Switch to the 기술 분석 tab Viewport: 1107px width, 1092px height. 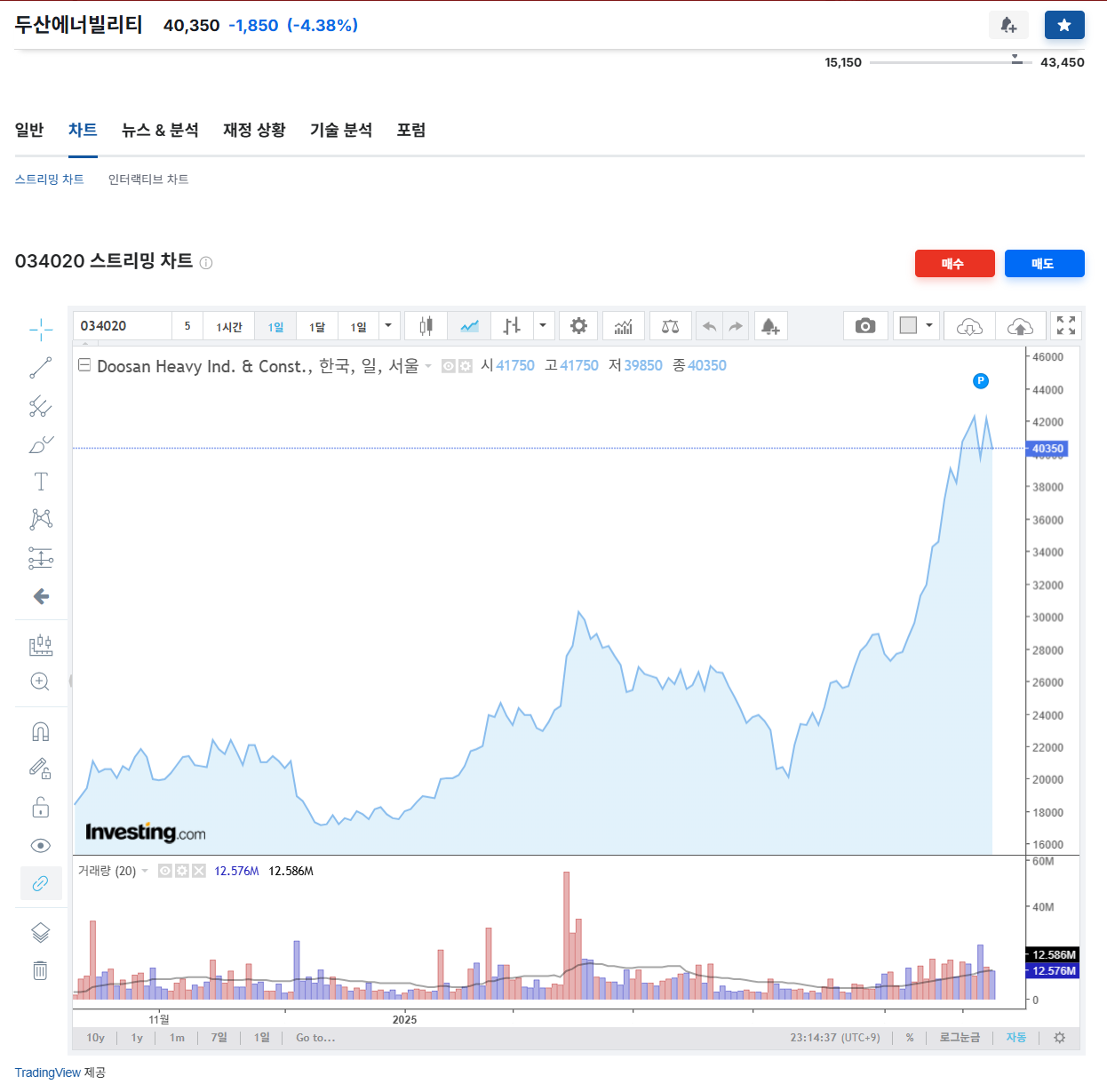342,130
